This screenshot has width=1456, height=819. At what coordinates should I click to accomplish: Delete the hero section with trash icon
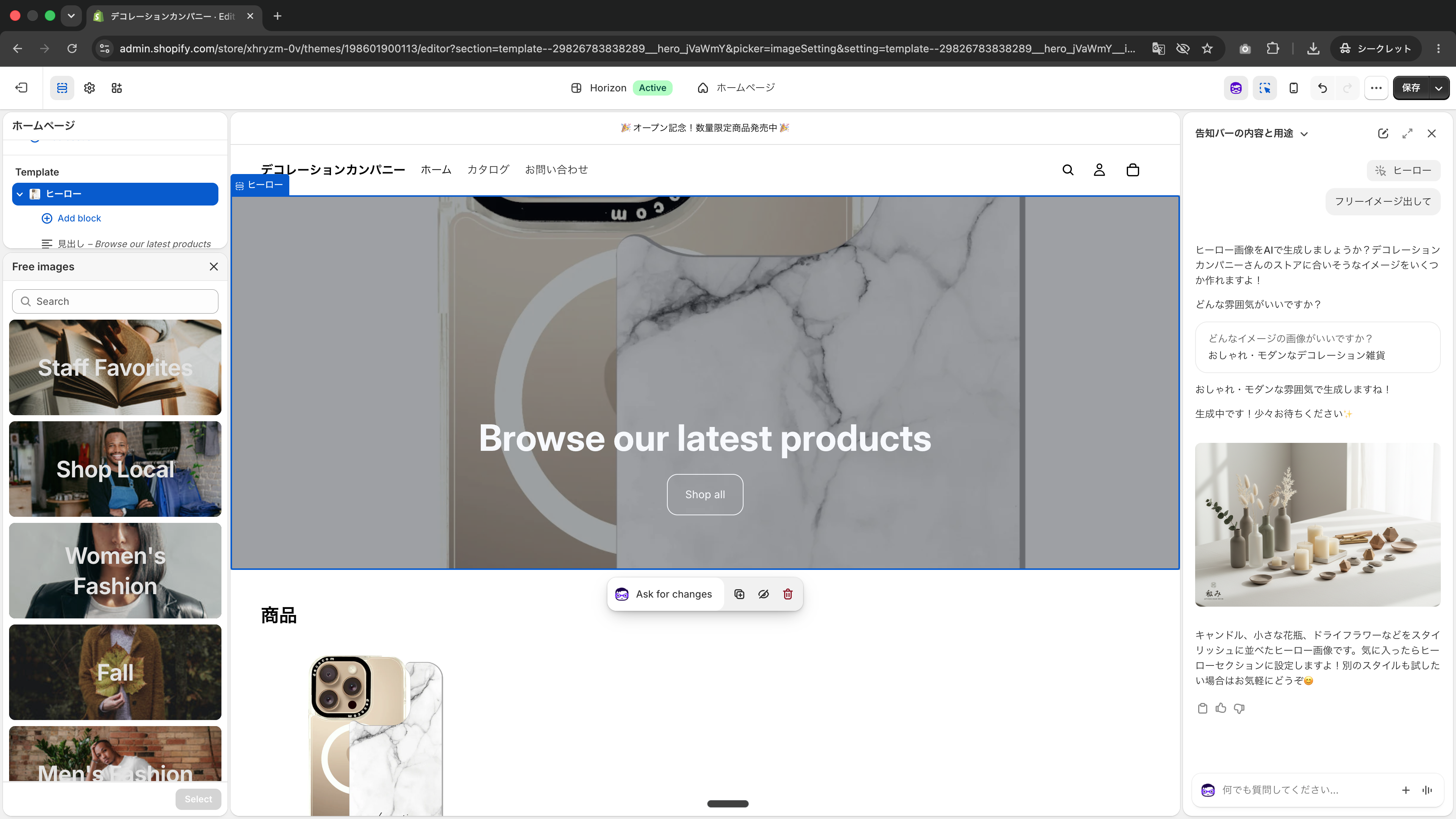(x=788, y=594)
